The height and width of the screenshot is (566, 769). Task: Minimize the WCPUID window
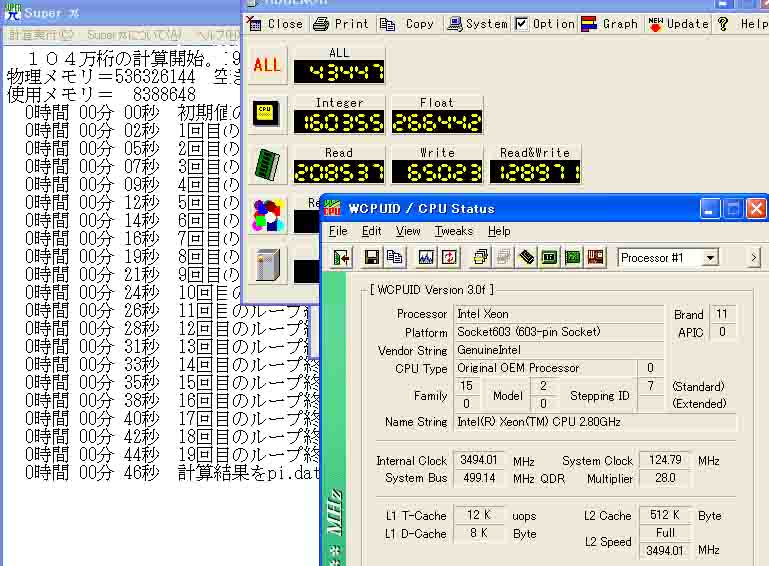click(709, 208)
